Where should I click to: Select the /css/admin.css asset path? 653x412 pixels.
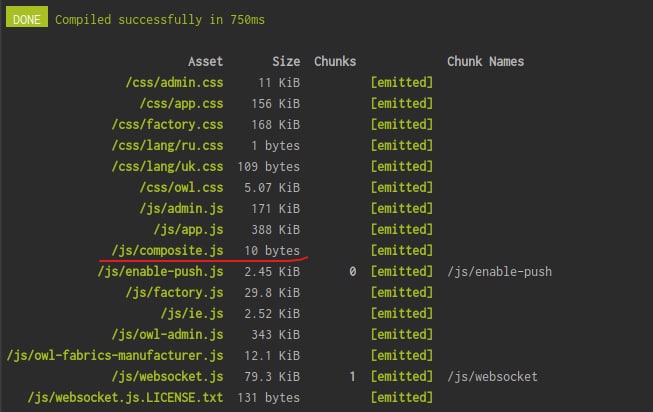(x=174, y=82)
